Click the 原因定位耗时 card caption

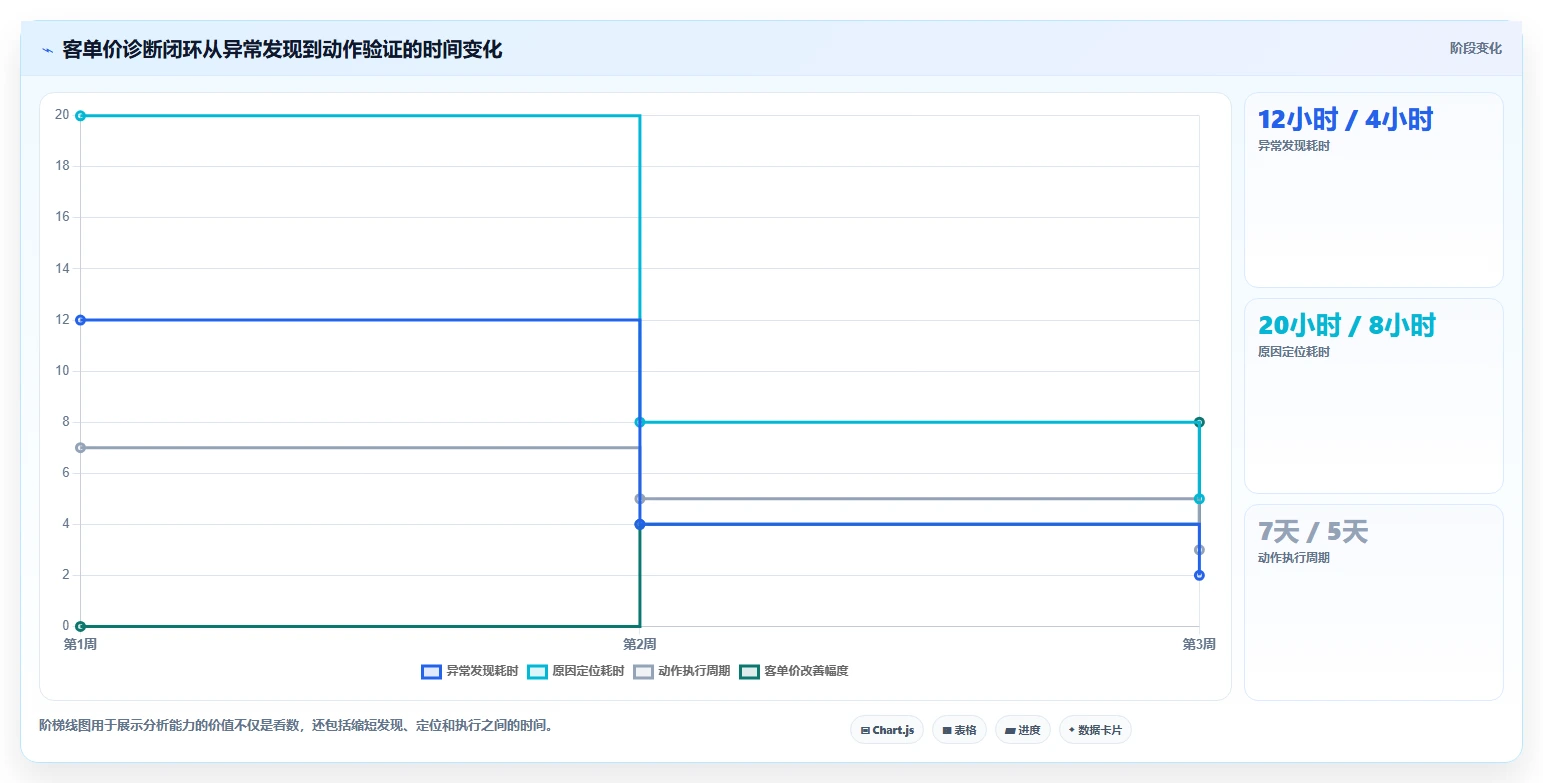tap(1294, 352)
